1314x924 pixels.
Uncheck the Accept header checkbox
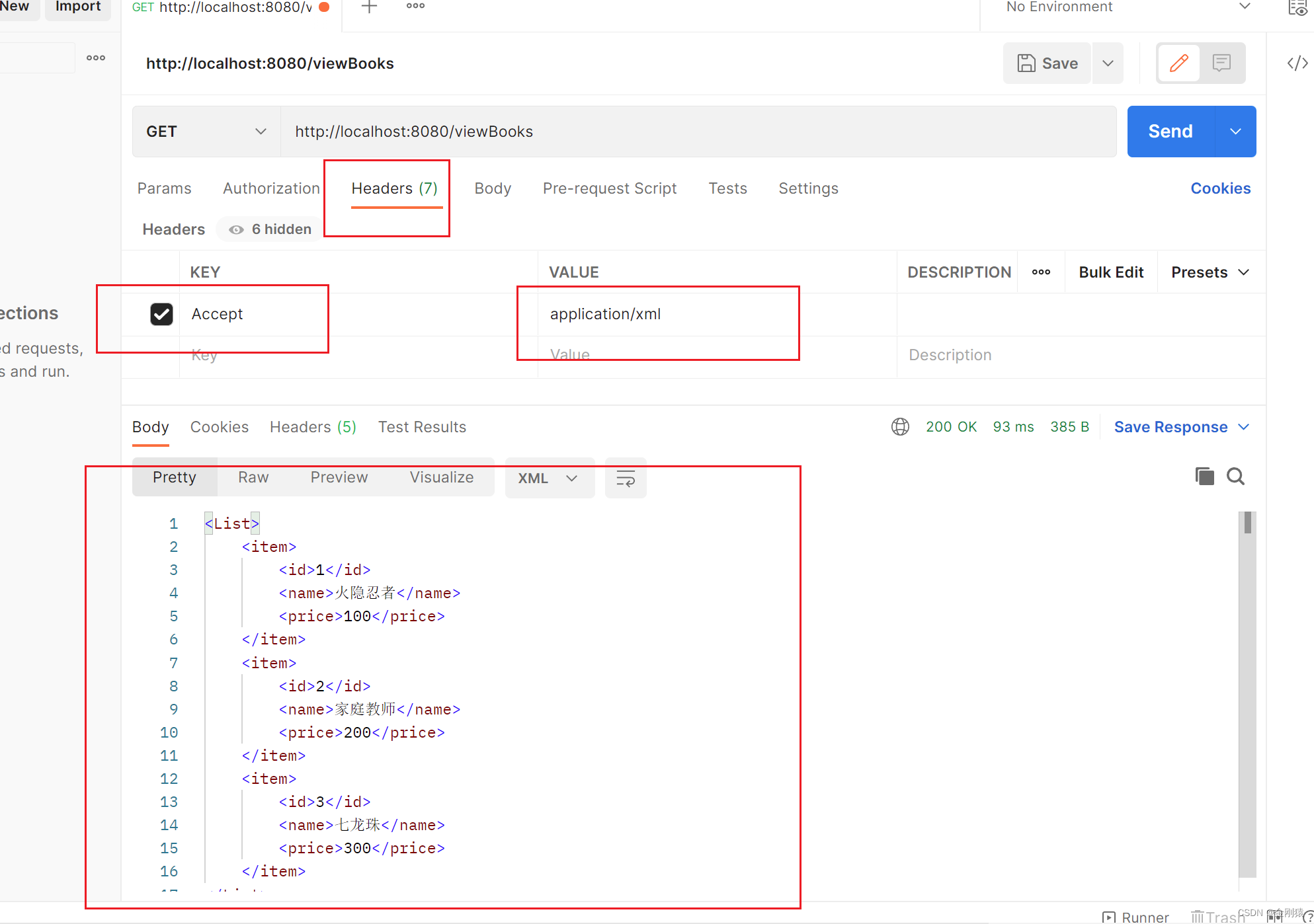161,314
